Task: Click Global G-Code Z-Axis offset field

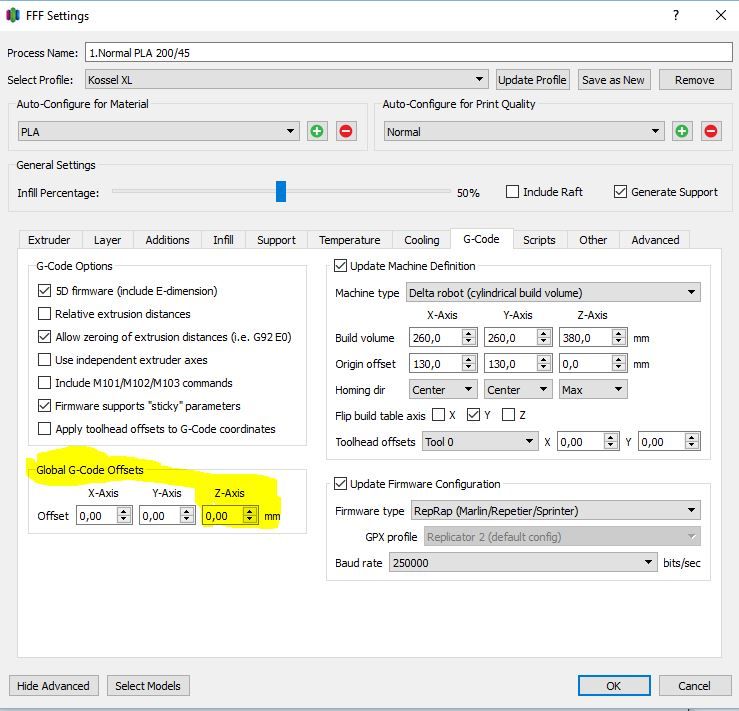Action: coord(230,515)
